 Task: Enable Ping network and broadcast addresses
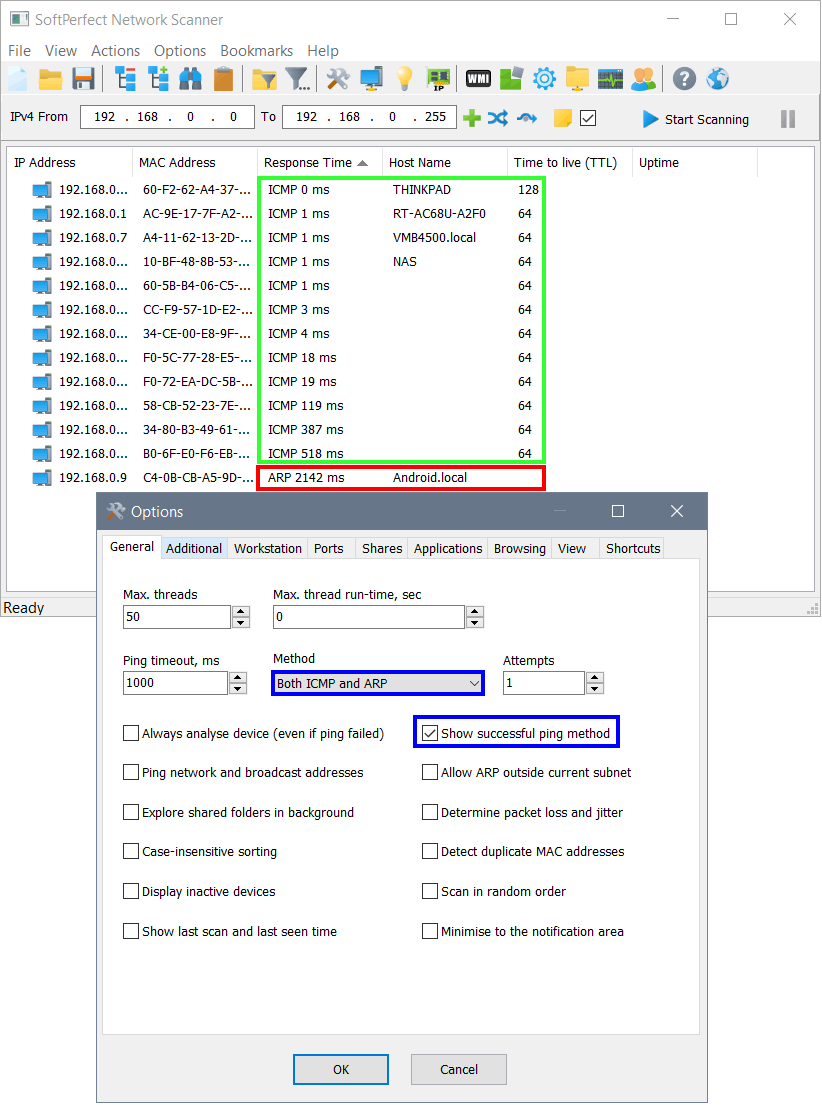click(x=130, y=772)
